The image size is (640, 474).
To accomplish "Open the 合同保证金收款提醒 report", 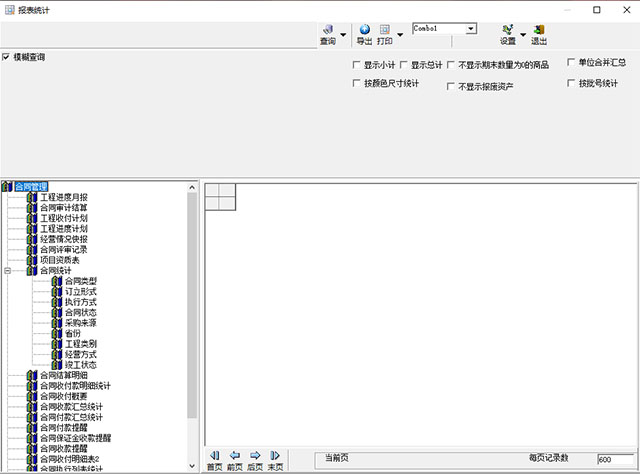I will [76, 438].
